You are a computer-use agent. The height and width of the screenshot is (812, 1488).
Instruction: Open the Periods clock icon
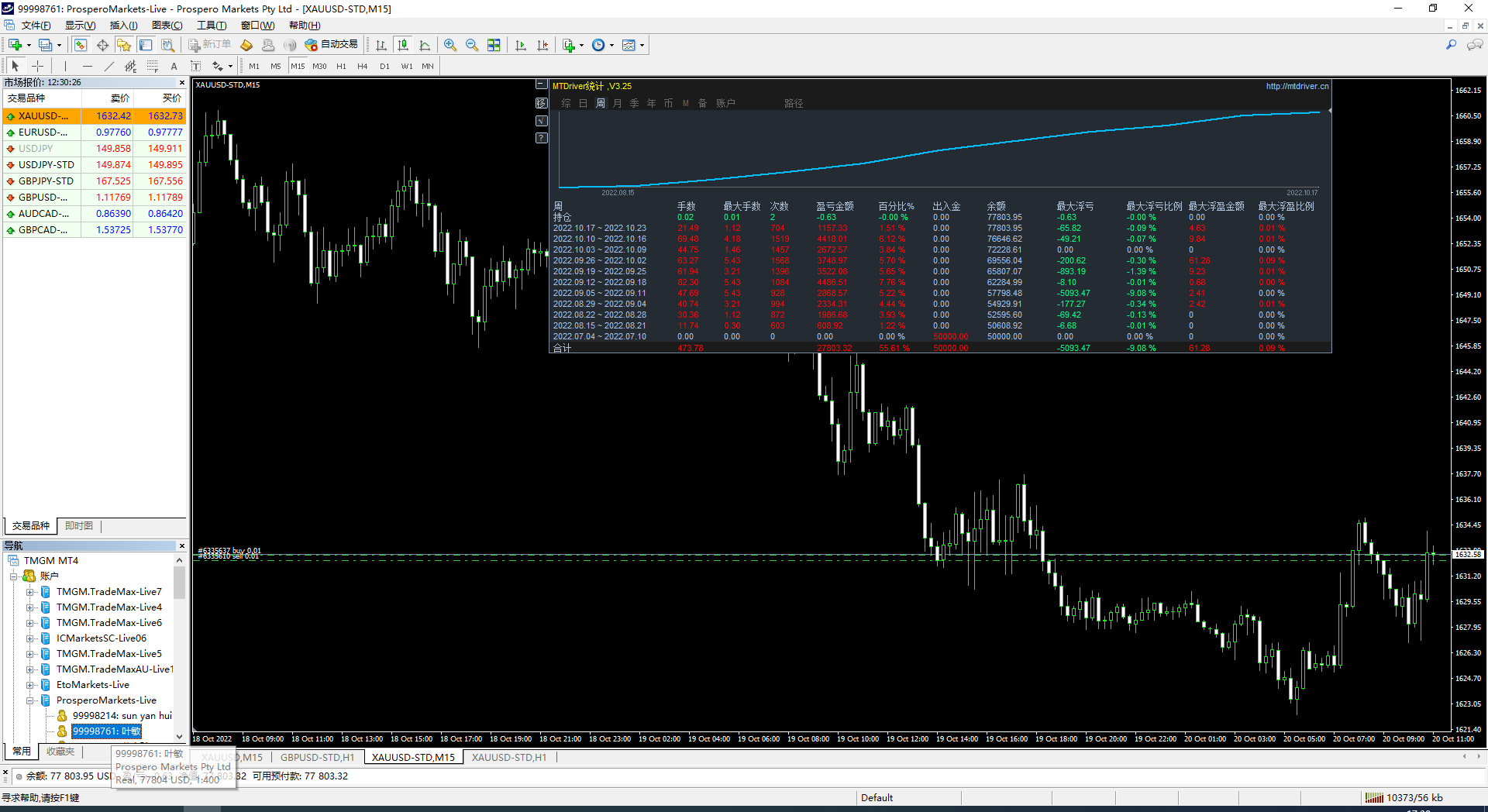click(x=598, y=45)
